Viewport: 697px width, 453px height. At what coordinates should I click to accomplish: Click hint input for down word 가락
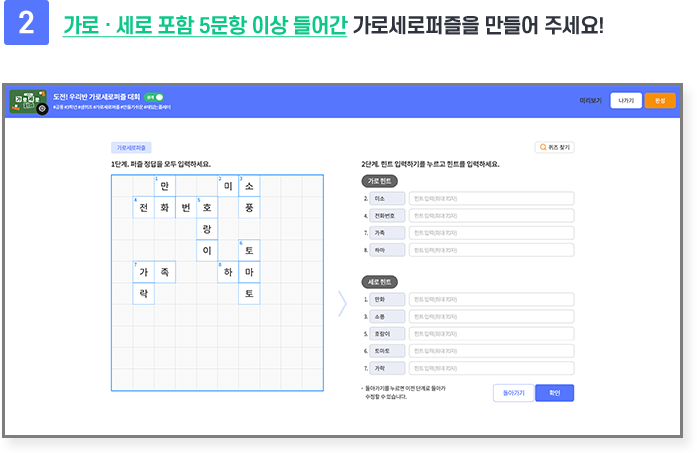491,368
